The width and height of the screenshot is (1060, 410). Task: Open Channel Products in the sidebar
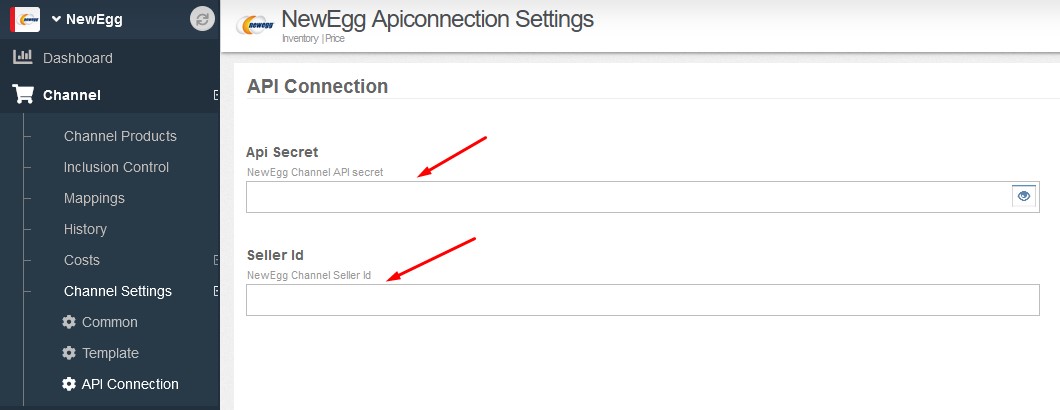click(x=120, y=136)
